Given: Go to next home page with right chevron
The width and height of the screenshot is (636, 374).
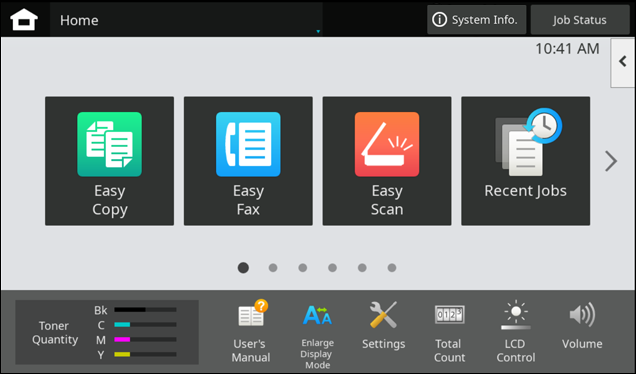Looking at the screenshot, I should pos(611,161).
